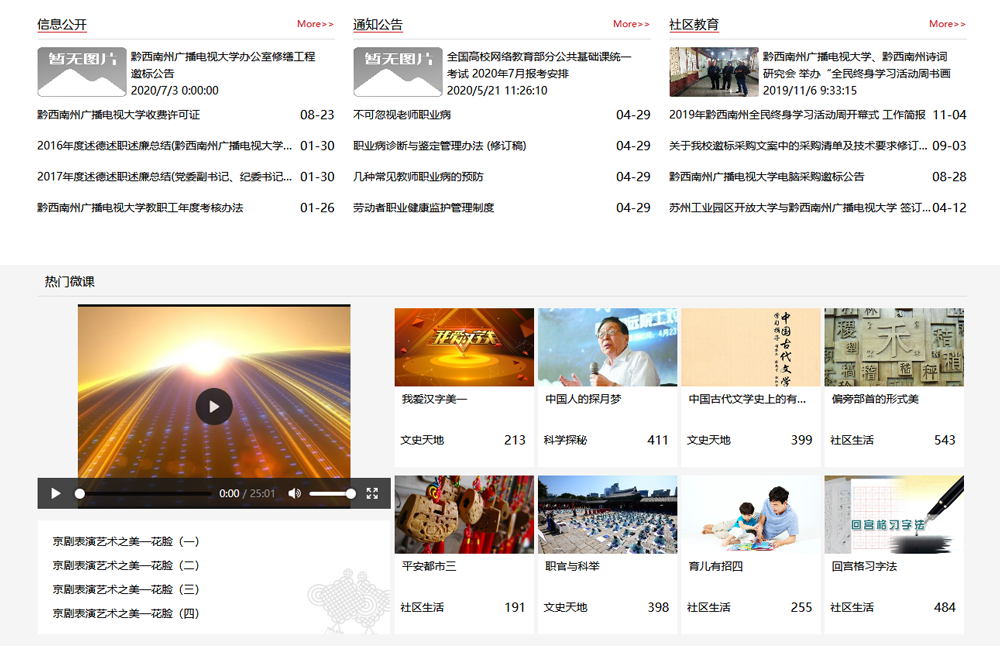Select 京剧表演艺术之美—花脸（四） from playlist
This screenshot has width=1000, height=654.
pyautogui.click(x=126, y=614)
